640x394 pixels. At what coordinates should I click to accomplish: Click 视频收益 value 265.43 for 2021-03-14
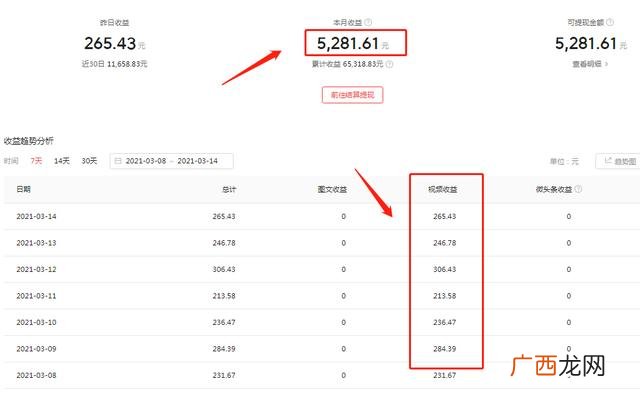444,216
